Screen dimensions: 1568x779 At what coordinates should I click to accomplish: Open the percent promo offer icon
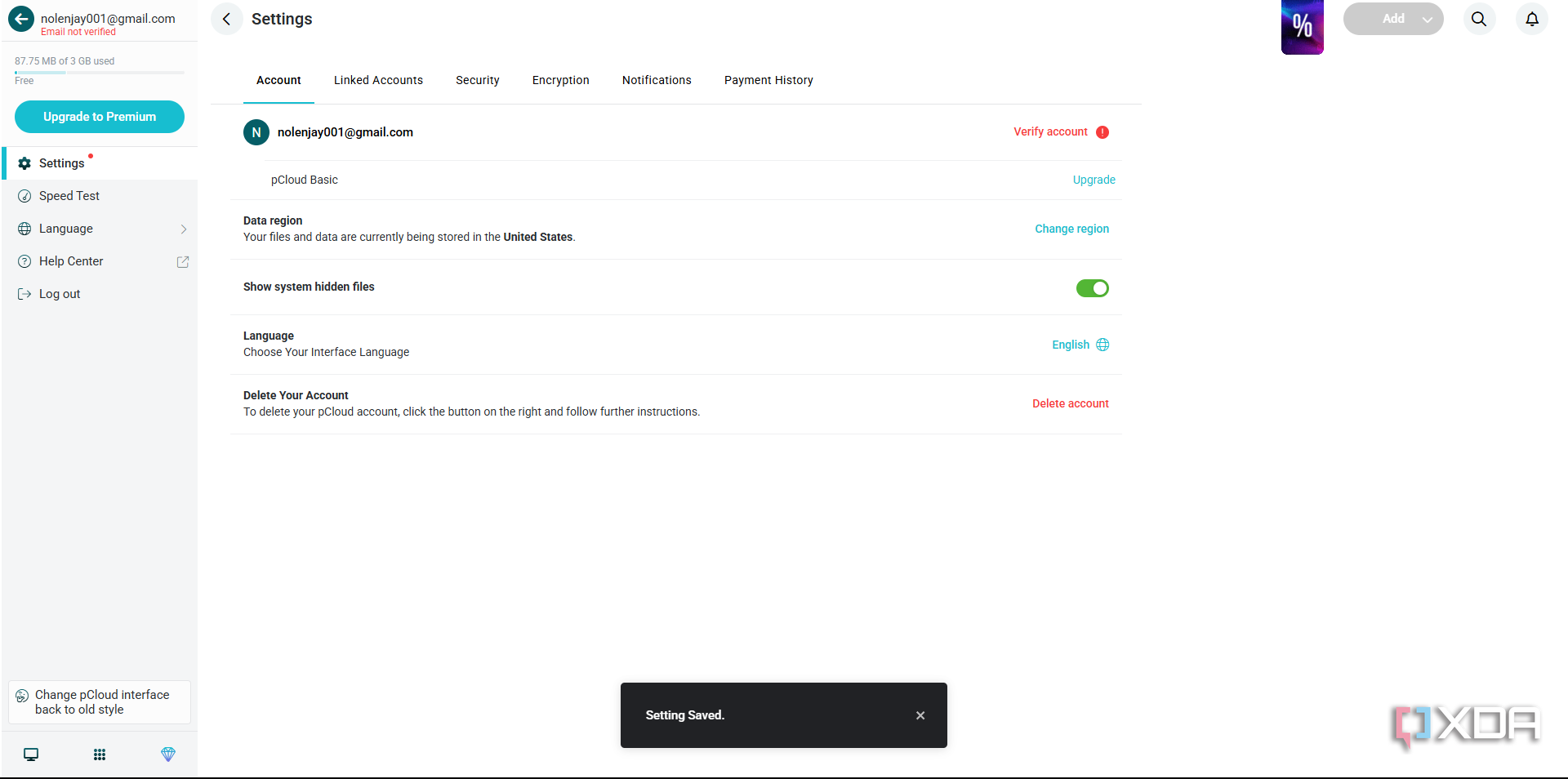click(x=1303, y=27)
